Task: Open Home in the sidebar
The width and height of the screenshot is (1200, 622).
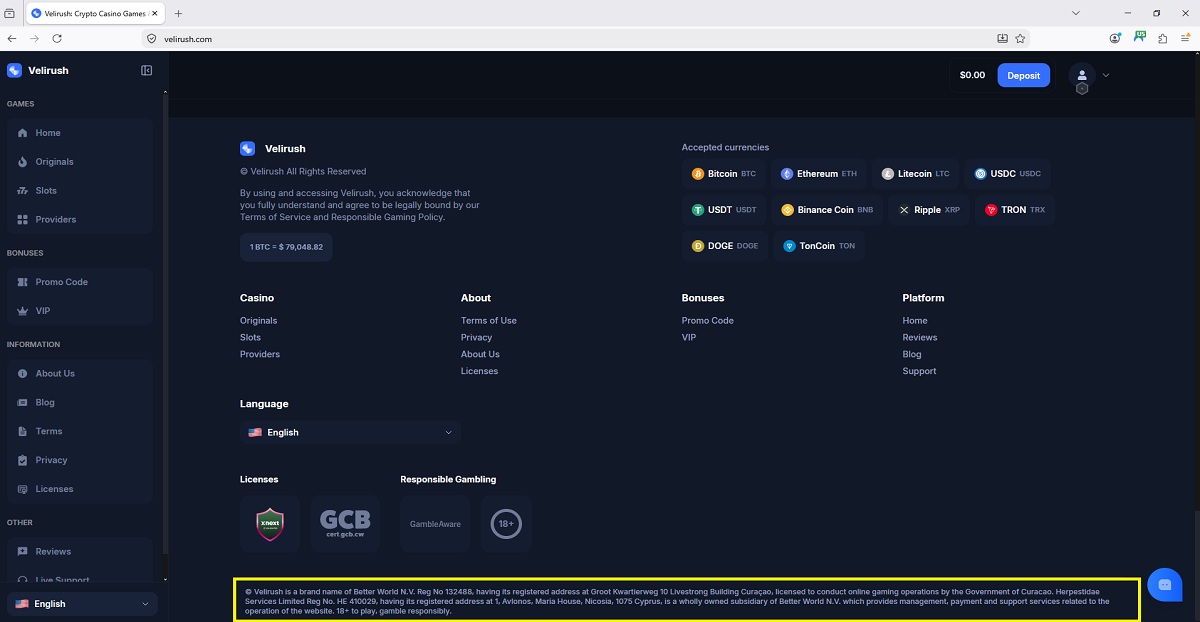Action: (80, 133)
